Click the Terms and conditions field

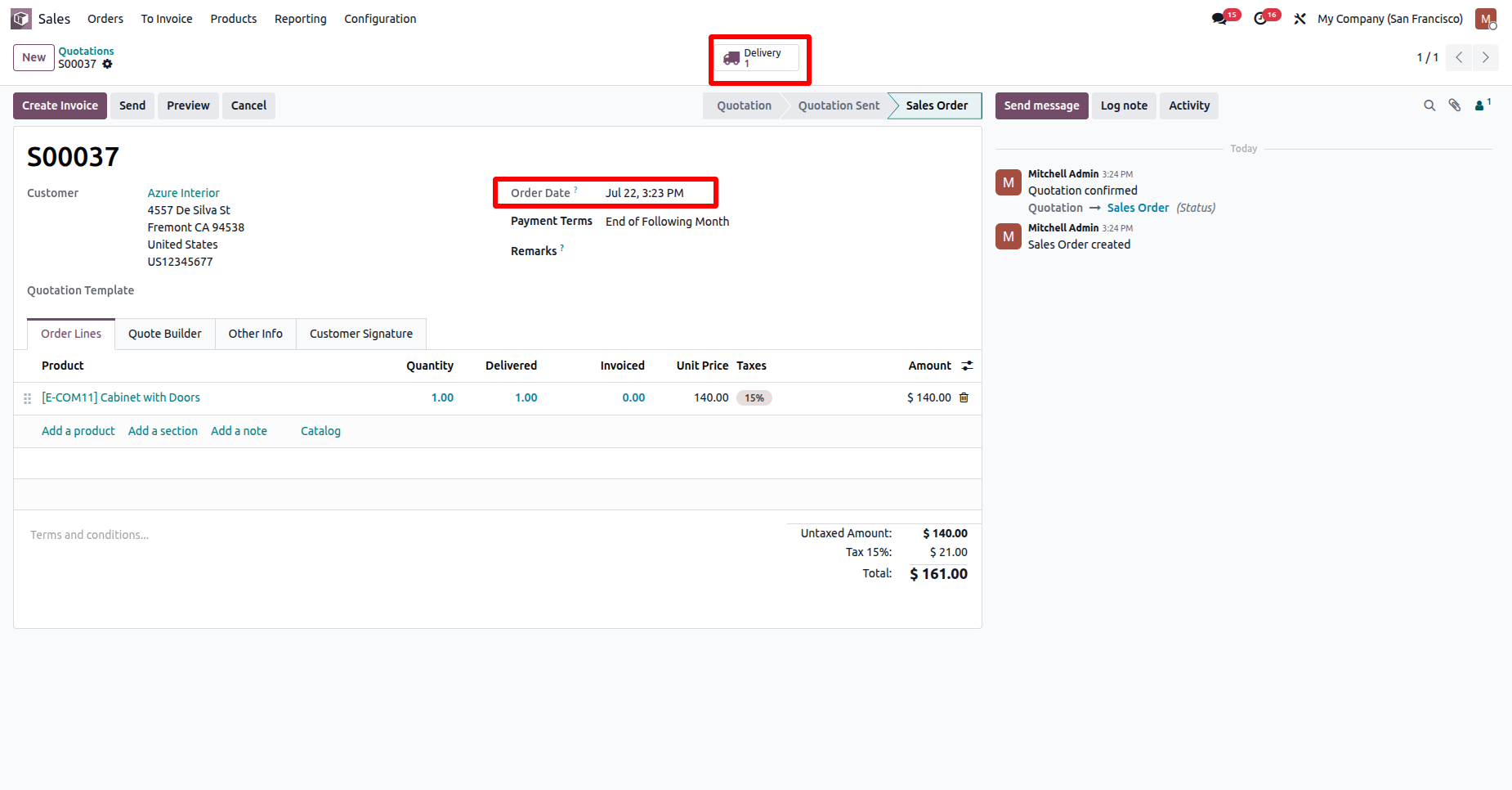[x=89, y=535]
